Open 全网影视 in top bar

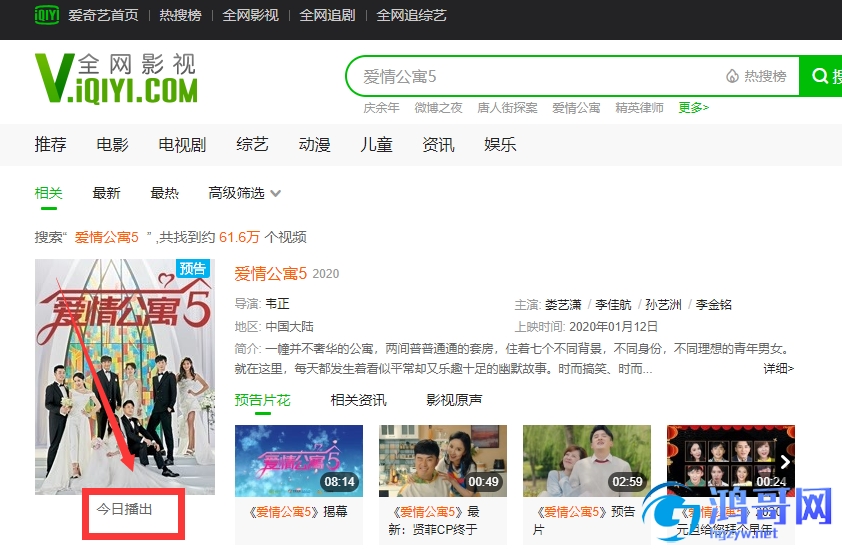tap(250, 15)
